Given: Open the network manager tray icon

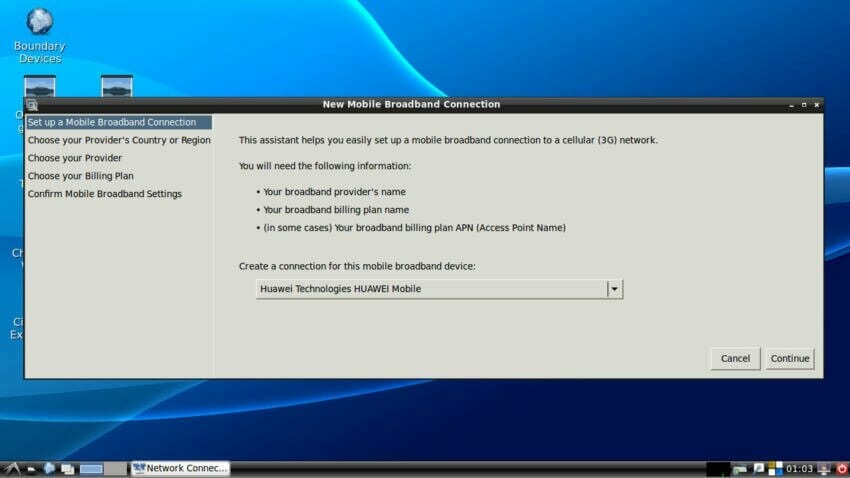Looking at the screenshot, I should pyautogui.click(x=740, y=469).
